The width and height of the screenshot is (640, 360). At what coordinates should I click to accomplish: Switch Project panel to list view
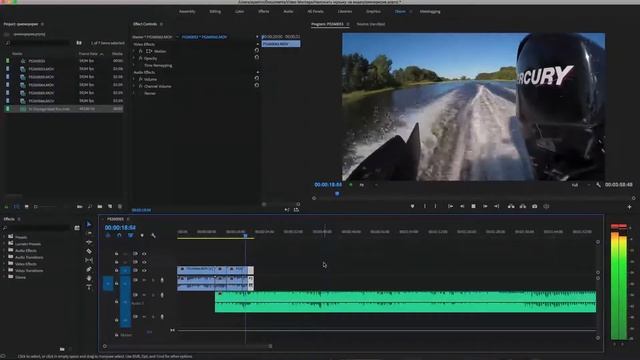coord(17,207)
